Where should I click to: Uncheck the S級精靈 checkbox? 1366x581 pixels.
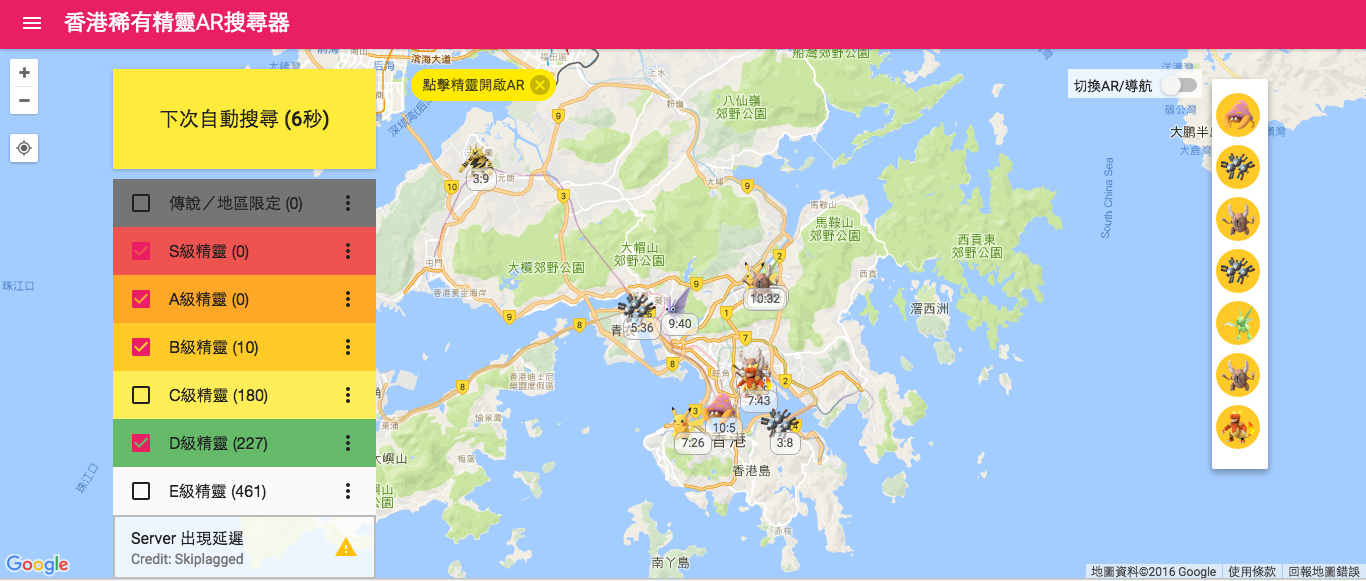click(141, 251)
